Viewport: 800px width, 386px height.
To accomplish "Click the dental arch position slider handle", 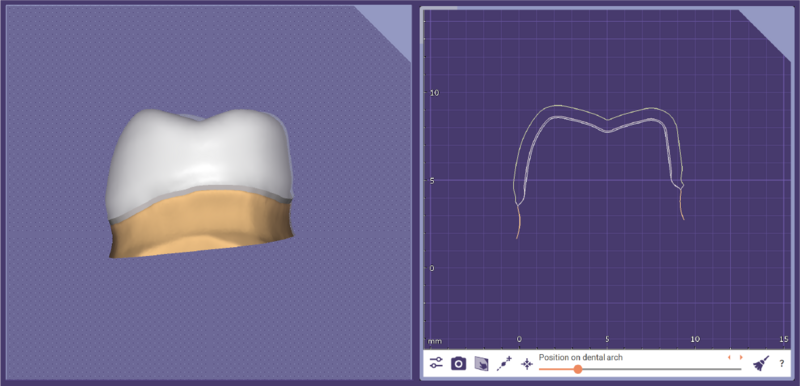I will point(577,369).
